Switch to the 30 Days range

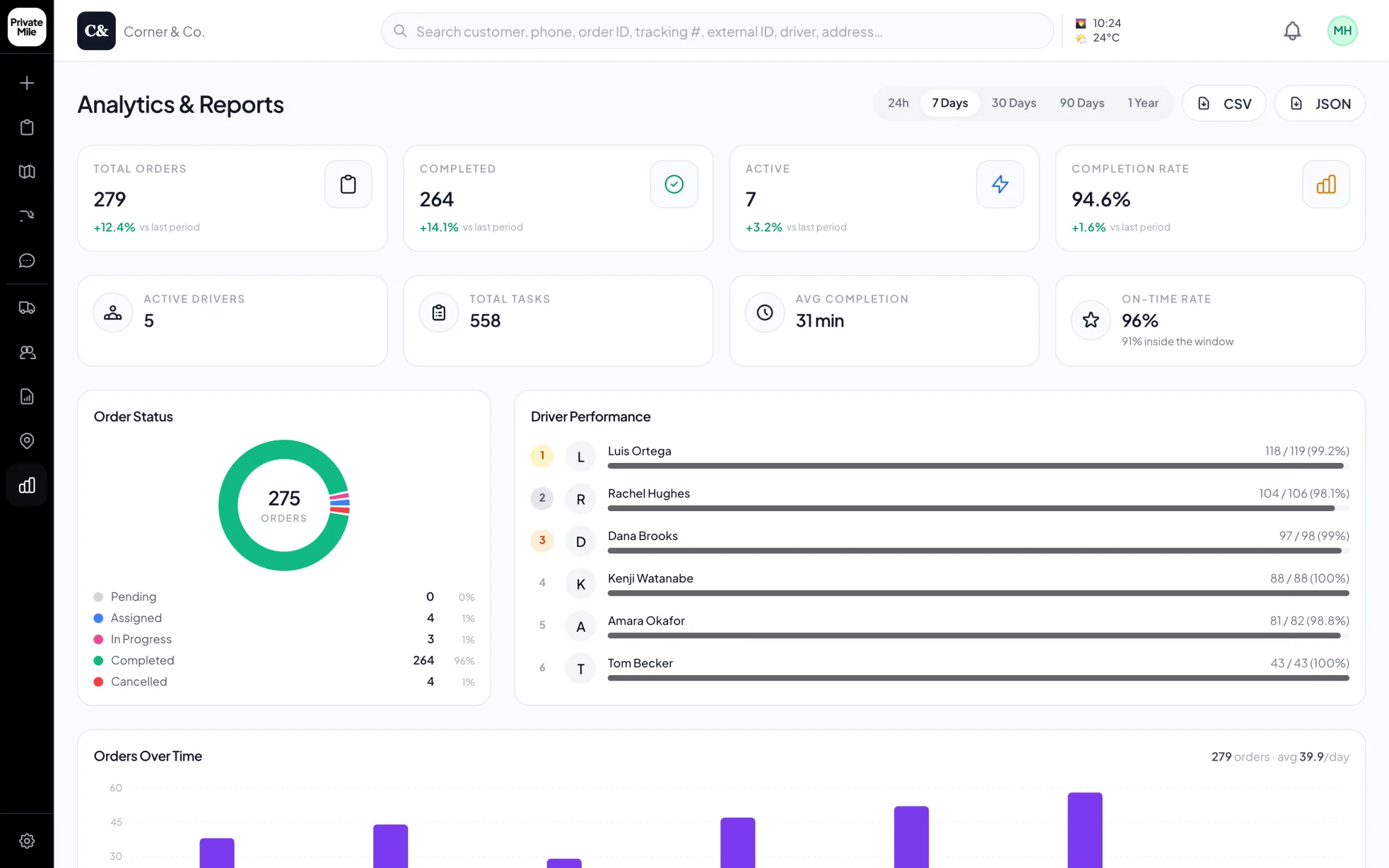click(1014, 103)
